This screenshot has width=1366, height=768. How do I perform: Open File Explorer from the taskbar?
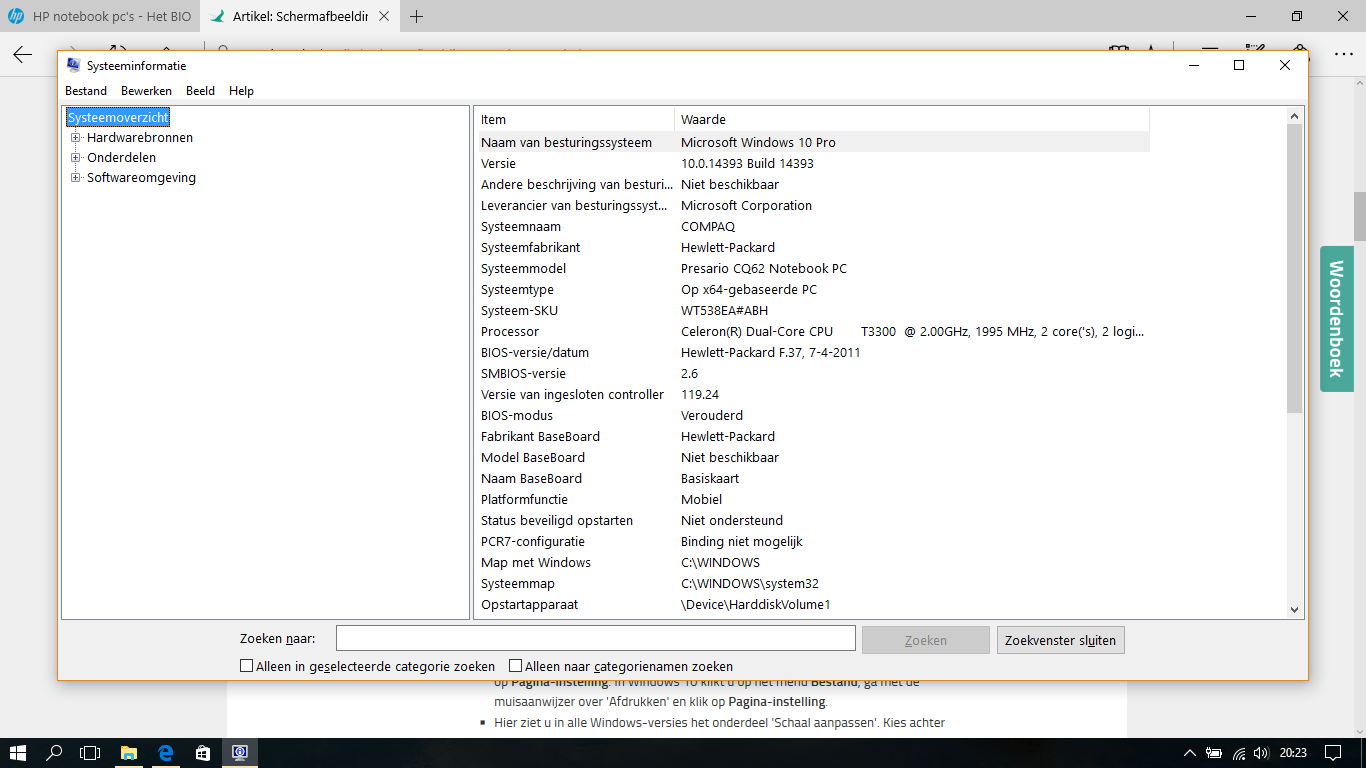click(128, 755)
